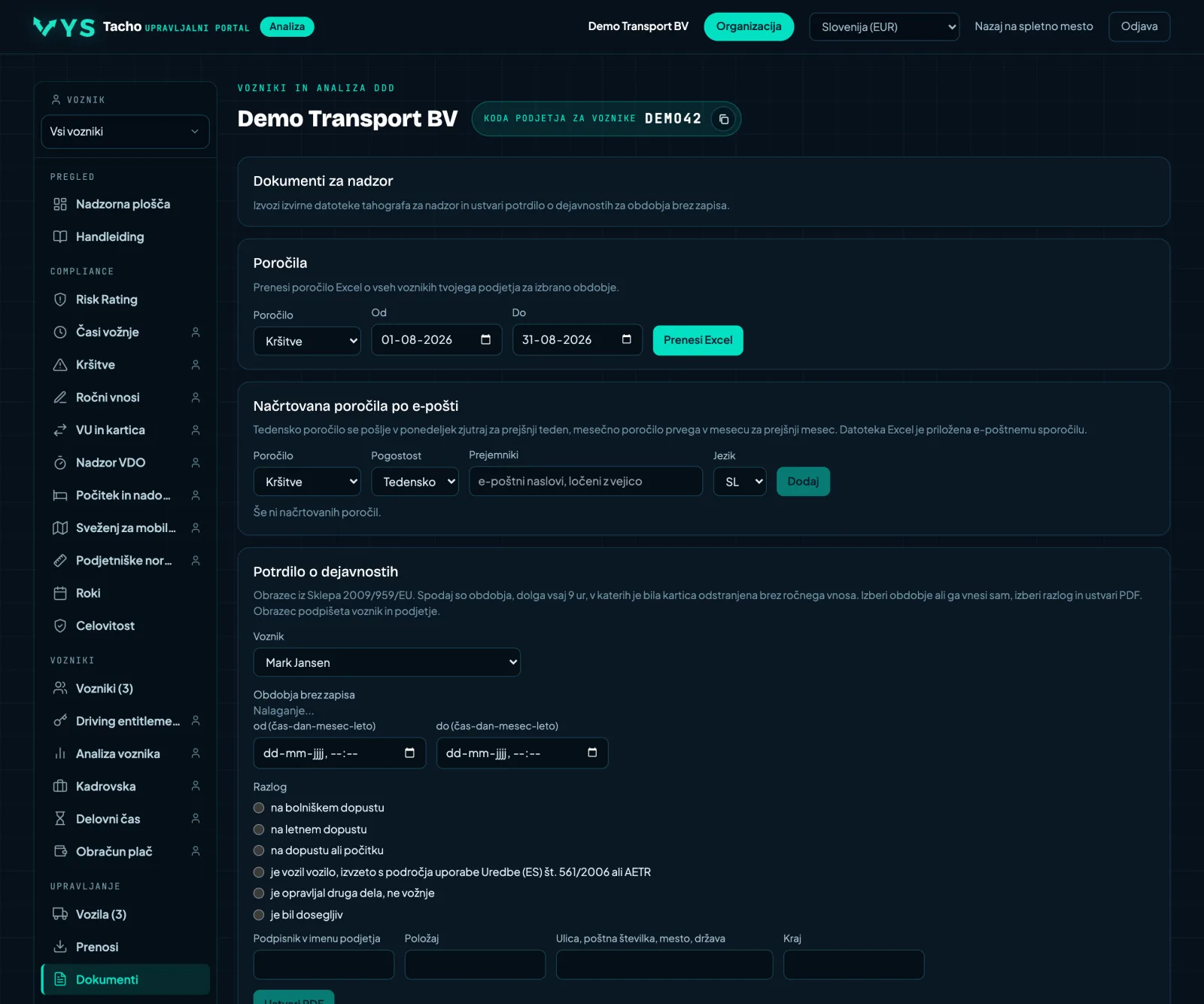Click the VU in kartica swap icon
The width and height of the screenshot is (1204, 1004).
point(60,430)
